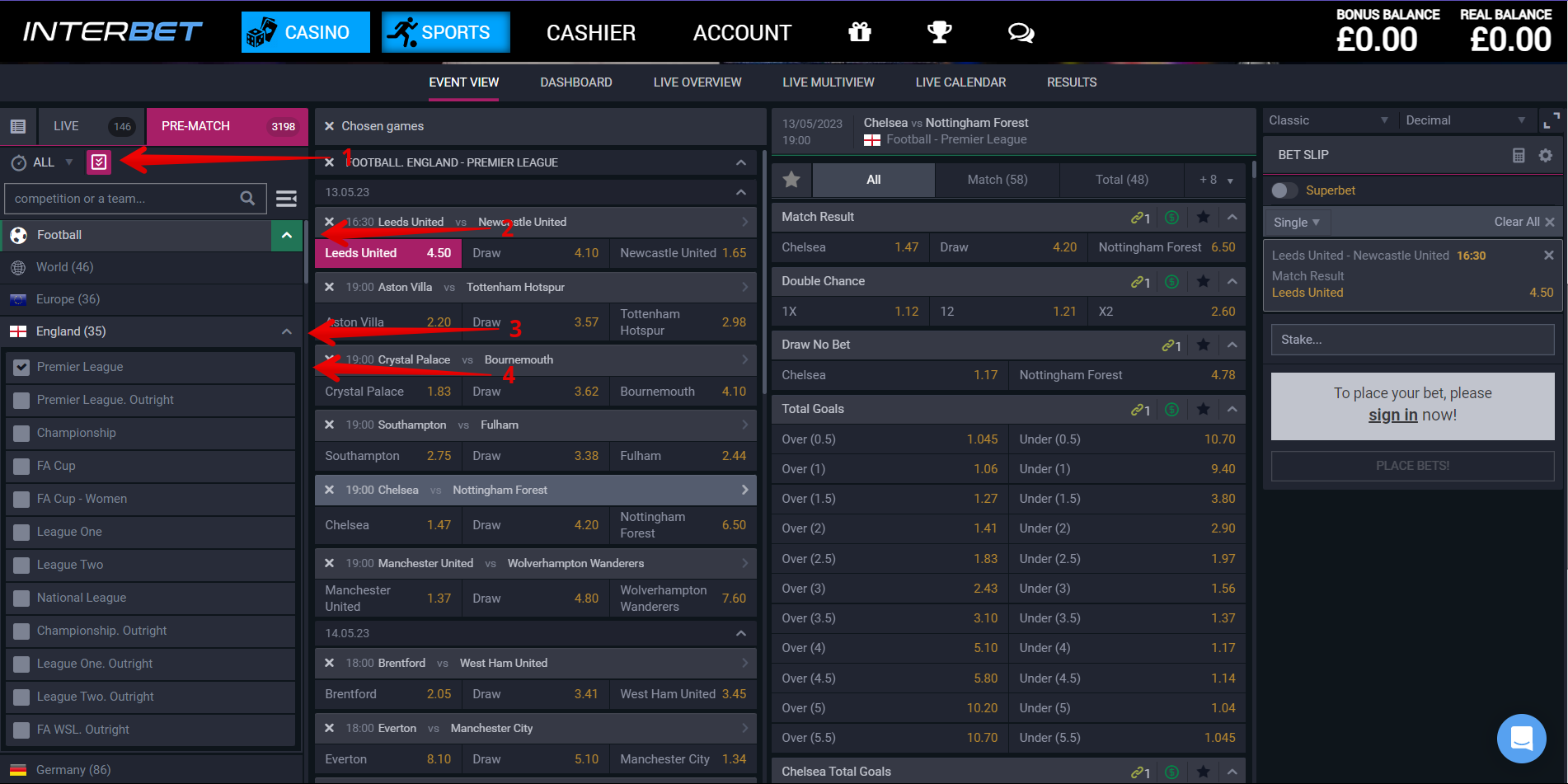Collapse the Football England Premier League header
1568x784 pixels.
coord(741,162)
